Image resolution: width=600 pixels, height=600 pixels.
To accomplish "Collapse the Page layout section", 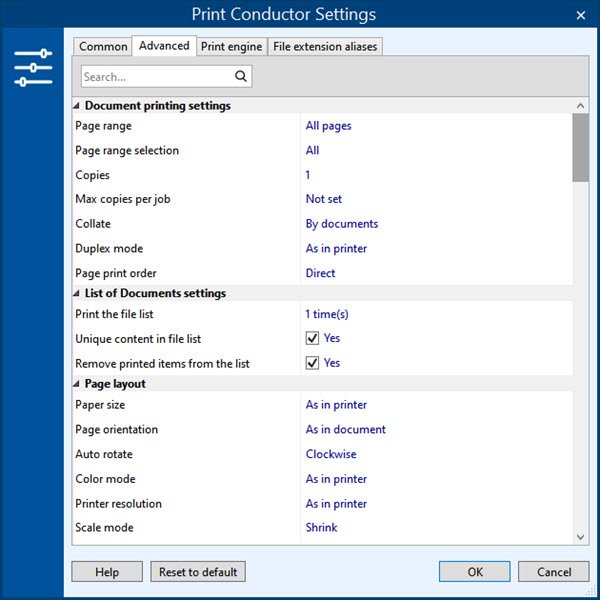I will point(76,384).
